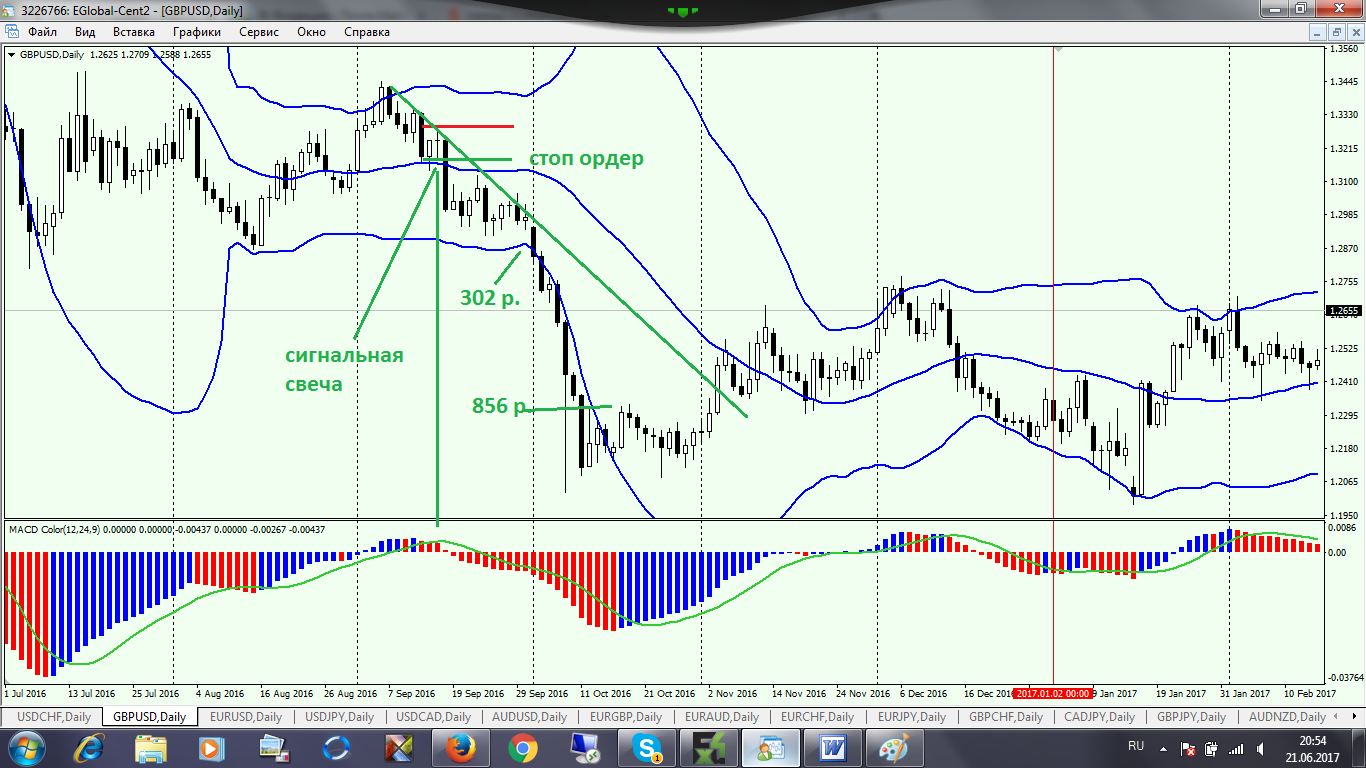Viewport: 1366px width, 768px height.
Task: Open the X-shaped app icon left of Firefox
Action: point(399,747)
